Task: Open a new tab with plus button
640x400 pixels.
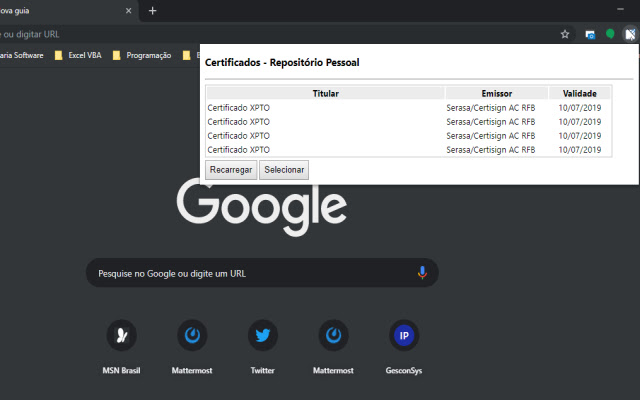Action: point(153,11)
